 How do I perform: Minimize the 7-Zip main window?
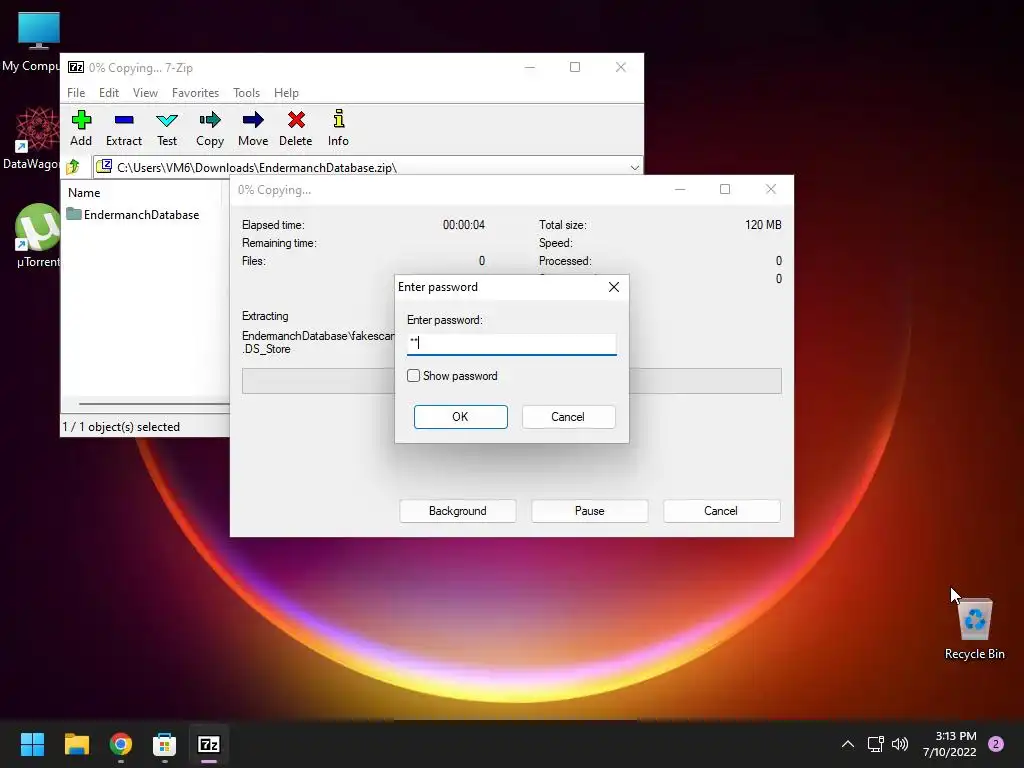pos(530,67)
